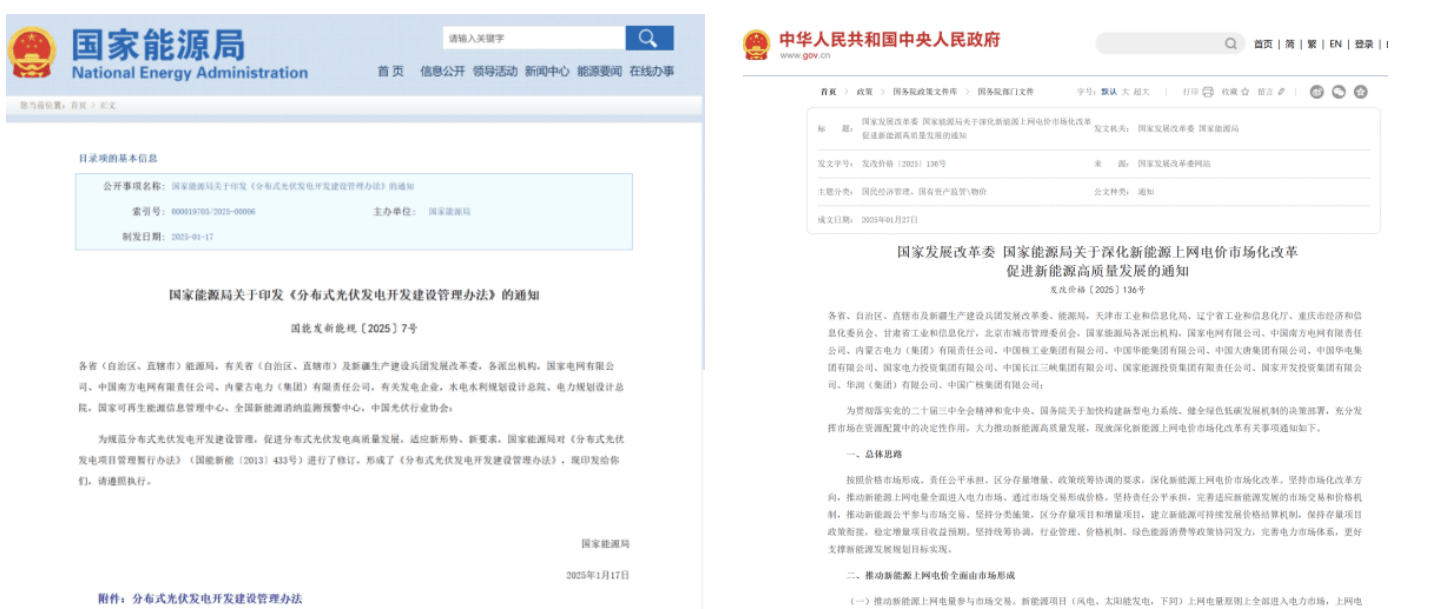
Task: Open 领导活动 in the NEA navigation bar
Action: coord(495,71)
